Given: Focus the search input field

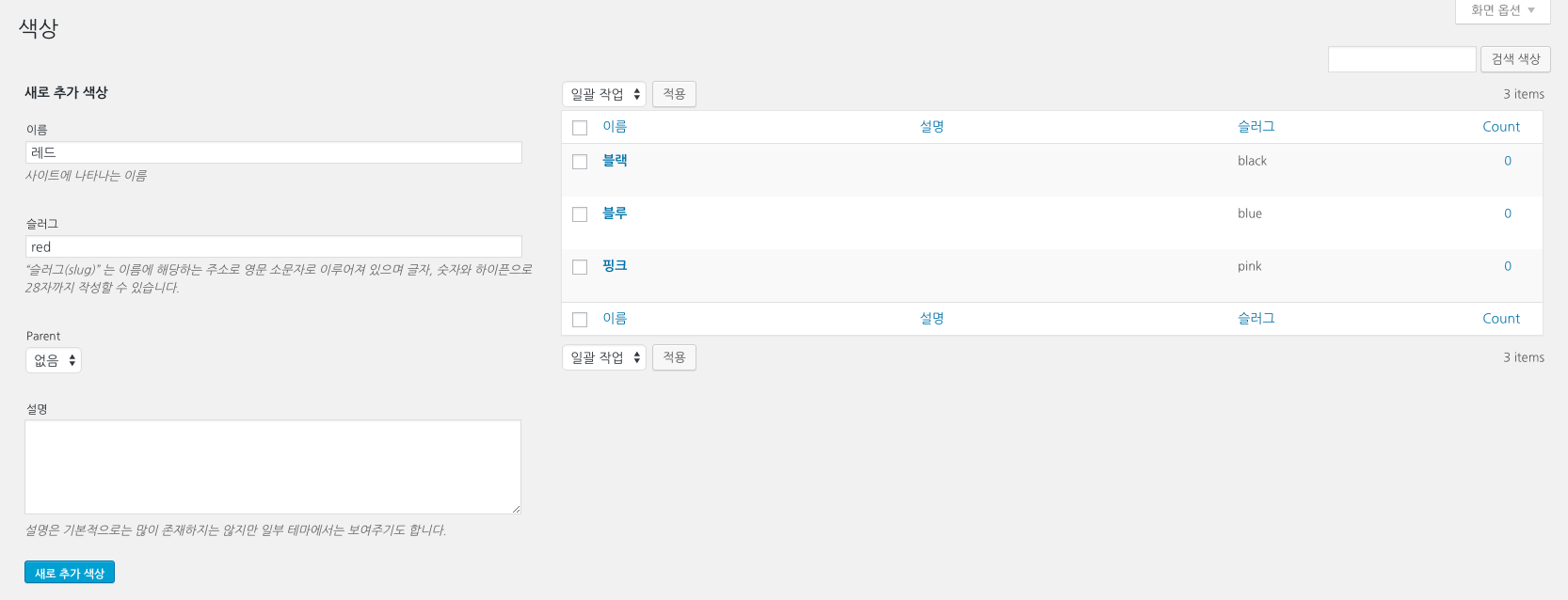Looking at the screenshot, I should coord(1401,59).
